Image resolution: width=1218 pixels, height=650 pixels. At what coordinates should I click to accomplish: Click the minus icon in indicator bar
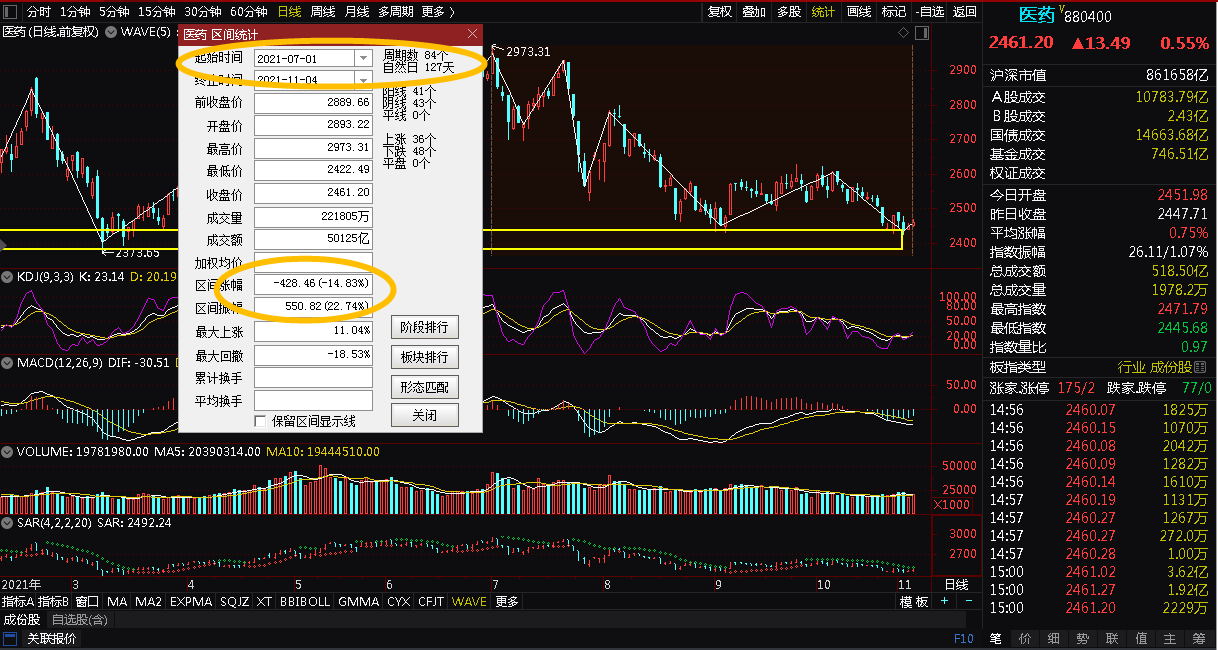(x=968, y=602)
